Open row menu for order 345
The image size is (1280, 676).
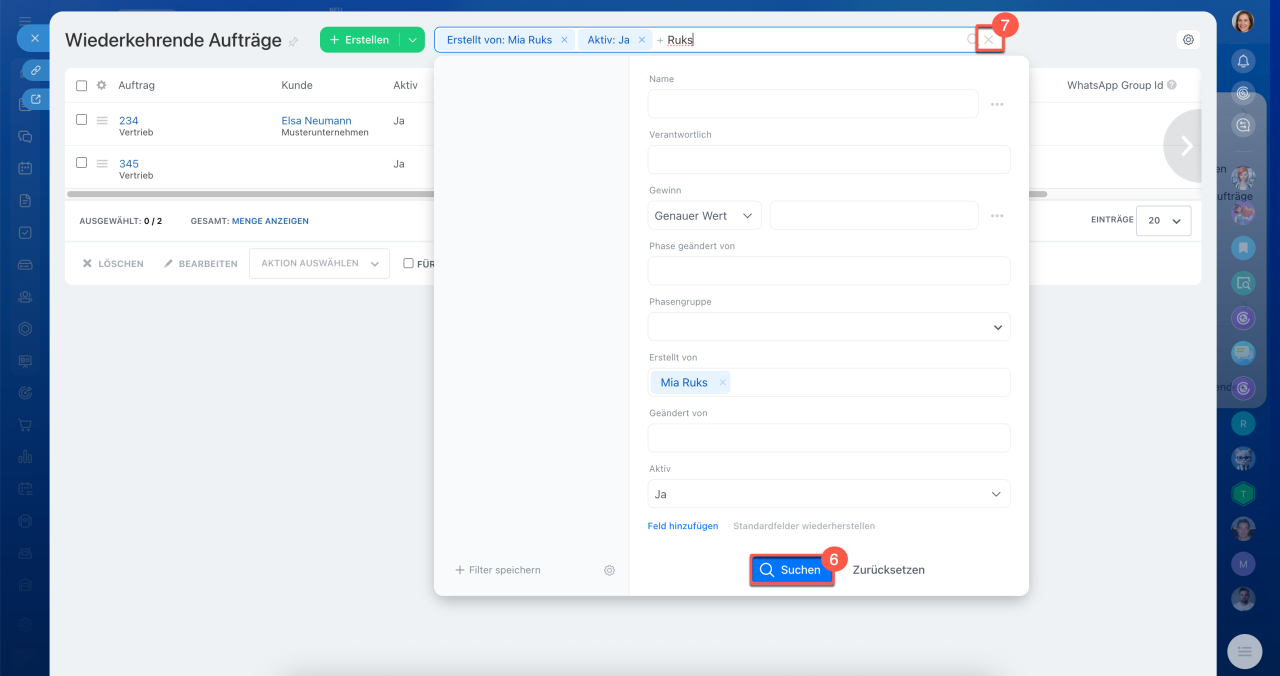pos(101,163)
